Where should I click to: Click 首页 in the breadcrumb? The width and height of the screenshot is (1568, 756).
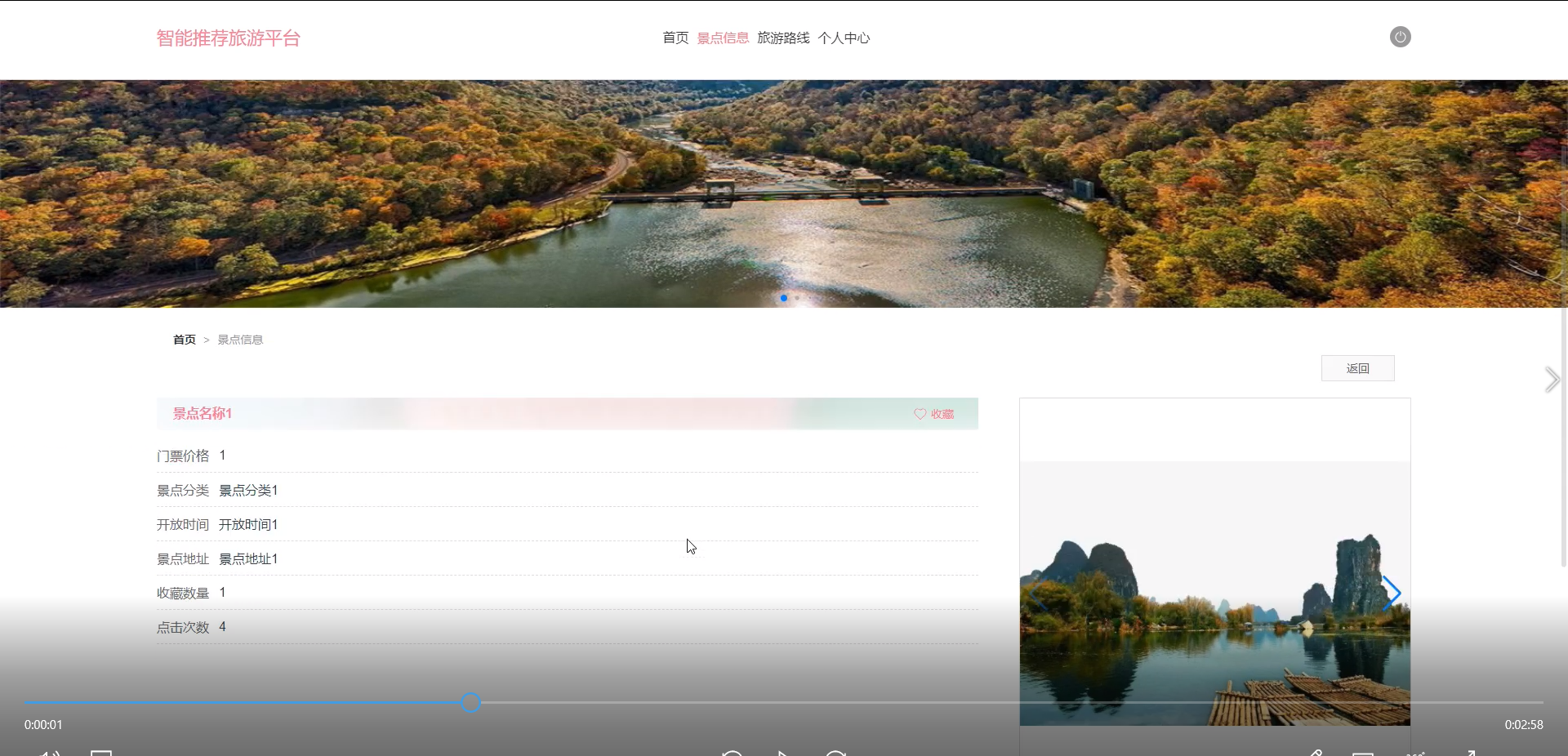pos(185,340)
